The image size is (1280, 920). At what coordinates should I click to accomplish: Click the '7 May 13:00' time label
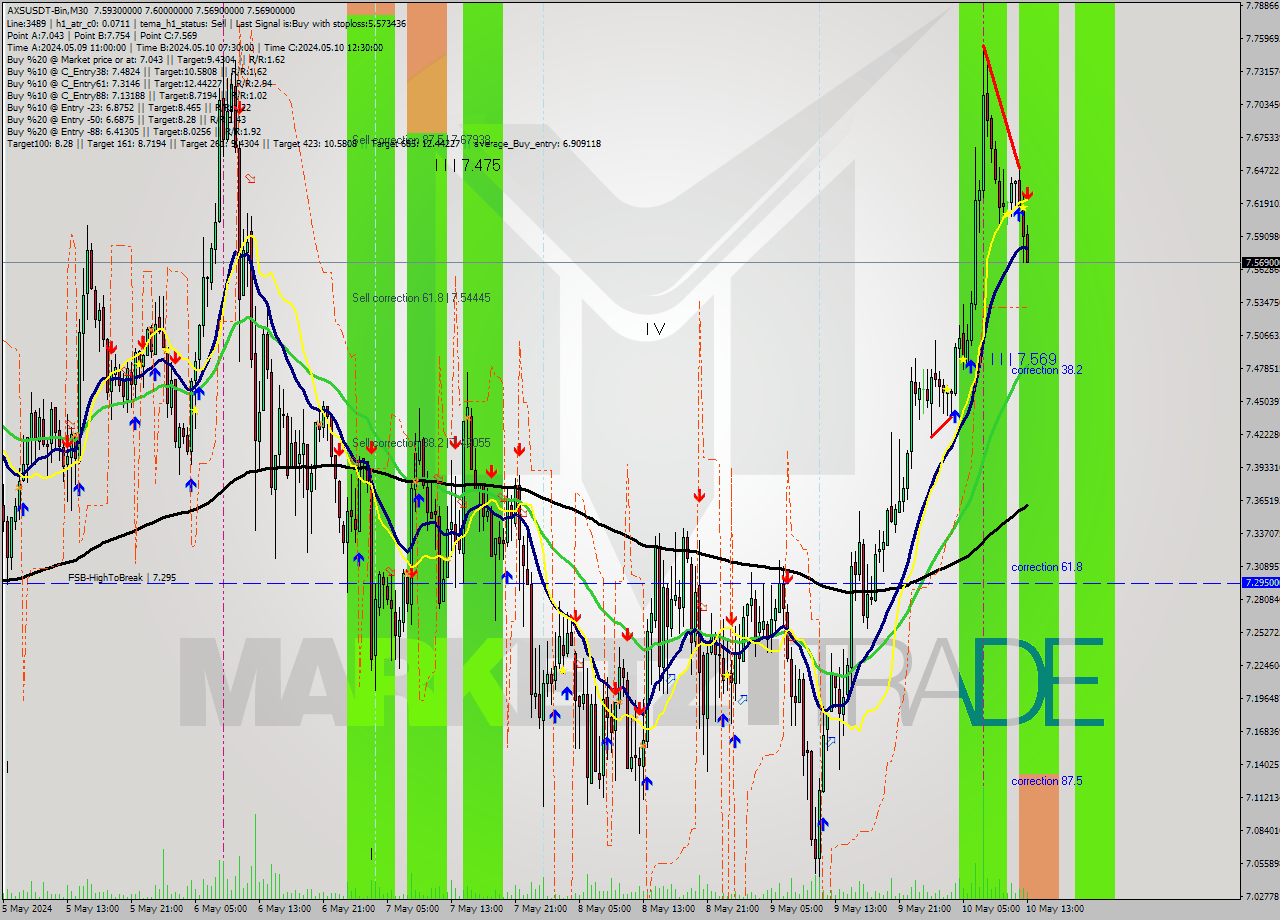477,909
